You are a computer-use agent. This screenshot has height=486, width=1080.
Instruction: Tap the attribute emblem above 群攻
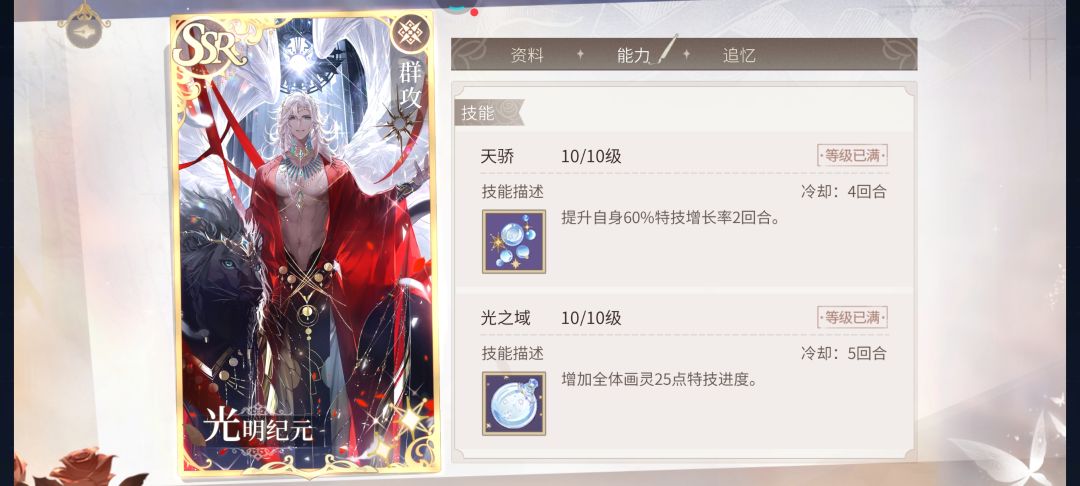click(411, 34)
